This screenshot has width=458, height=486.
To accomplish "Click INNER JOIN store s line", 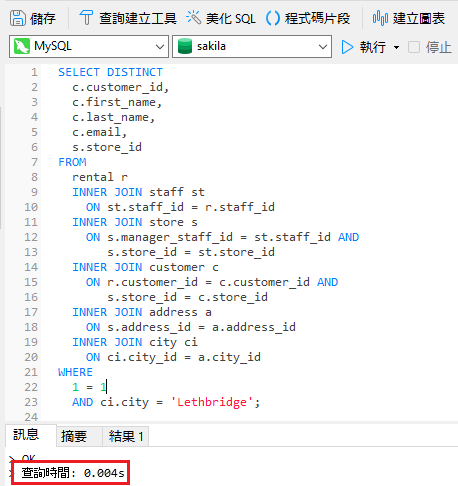I will click(135, 222).
